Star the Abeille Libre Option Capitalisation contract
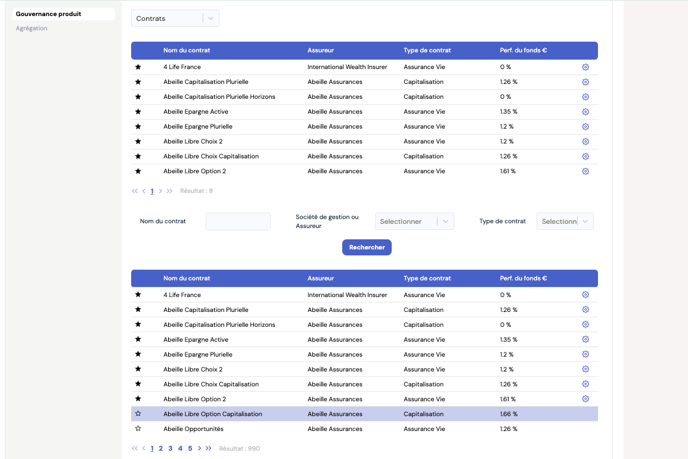Screen dimensions: 688x459 coord(138,414)
